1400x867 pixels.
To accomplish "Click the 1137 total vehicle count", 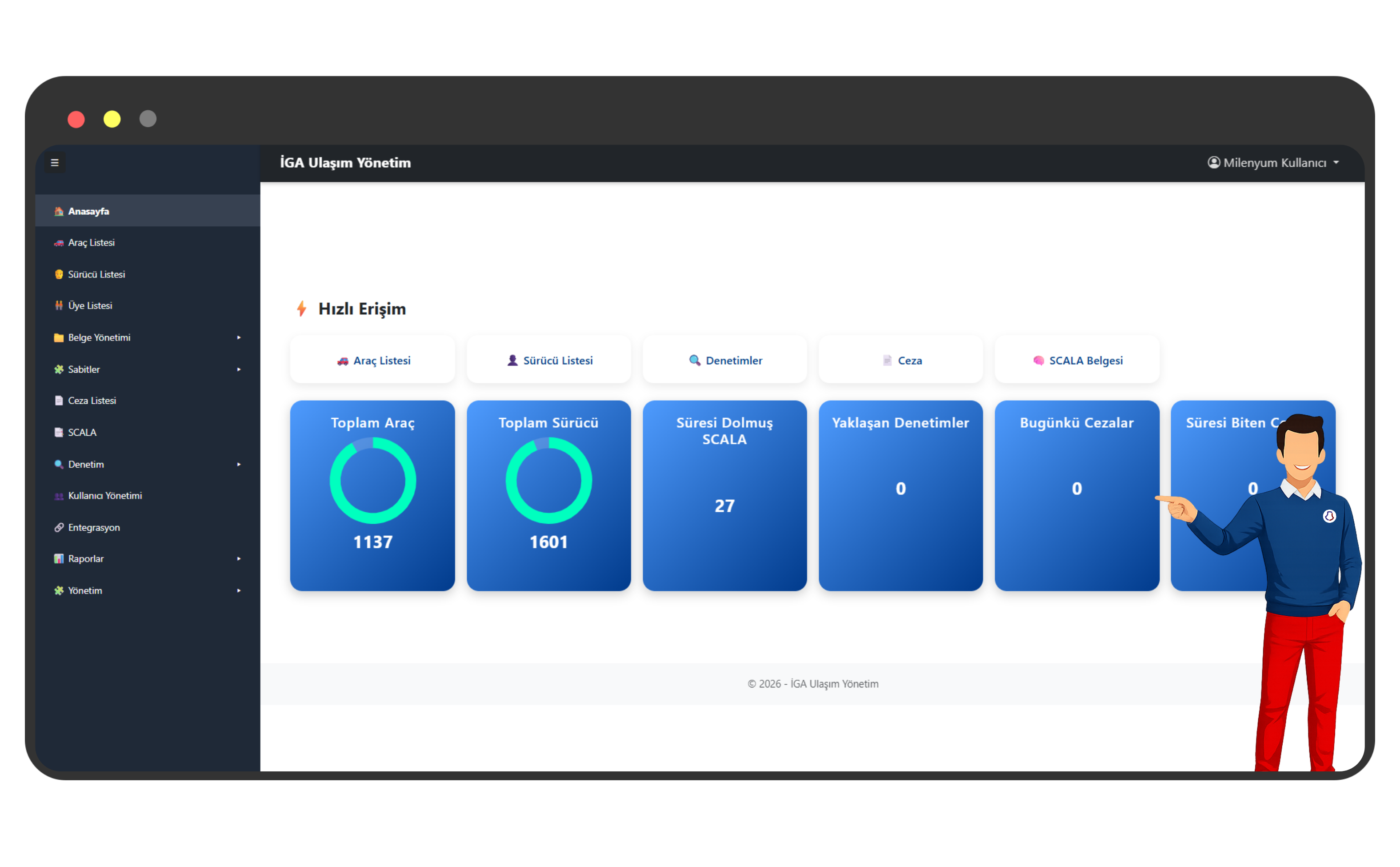I will pyautogui.click(x=372, y=542).
